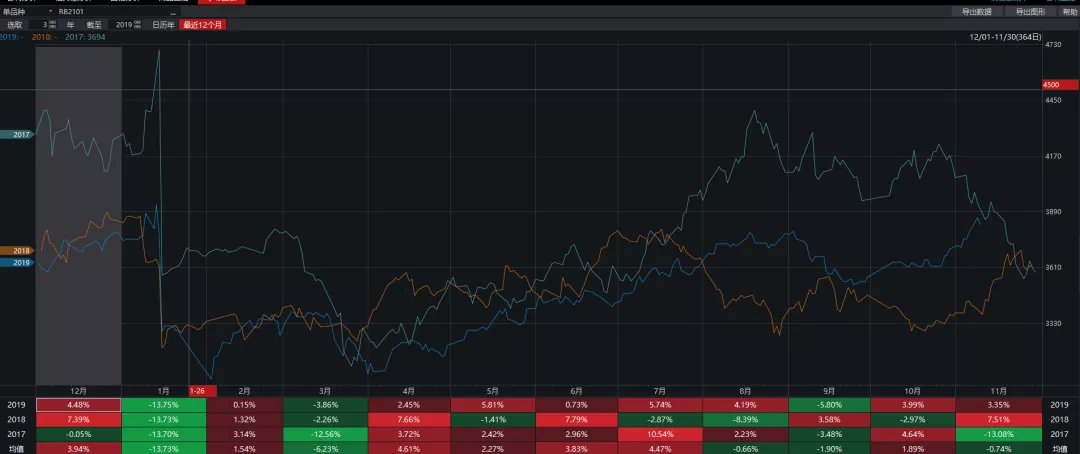Click the 导出图形 export chart button
1080x454 pixels.
click(x=1030, y=11)
